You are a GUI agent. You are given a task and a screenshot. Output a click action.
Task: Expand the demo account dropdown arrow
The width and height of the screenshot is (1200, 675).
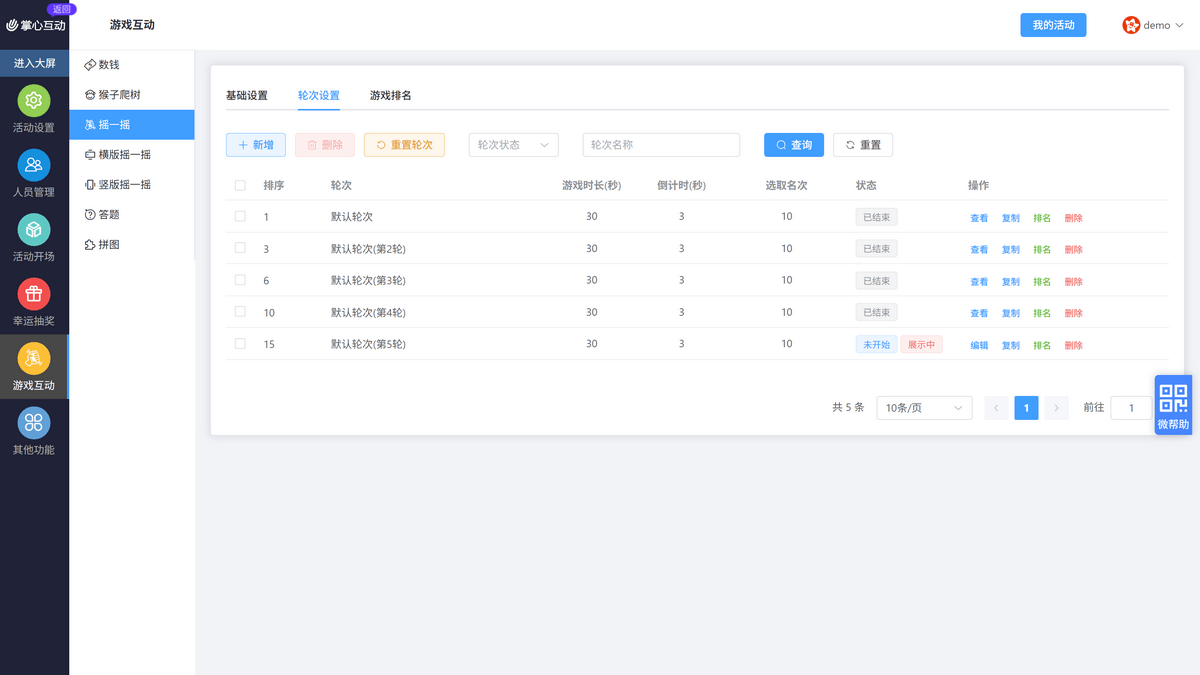(x=1179, y=25)
